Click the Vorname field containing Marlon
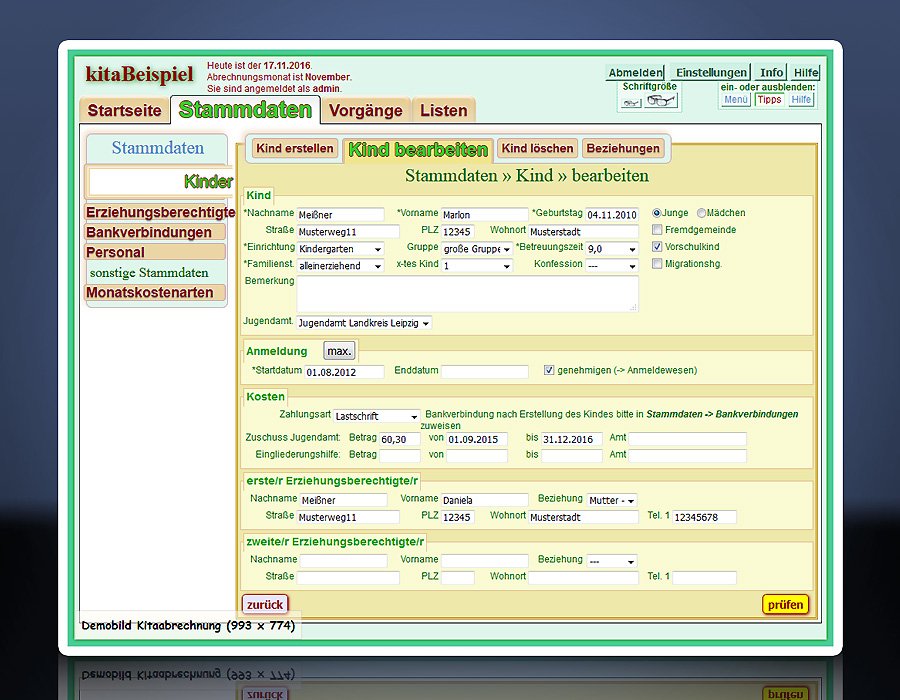 (484, 215)
